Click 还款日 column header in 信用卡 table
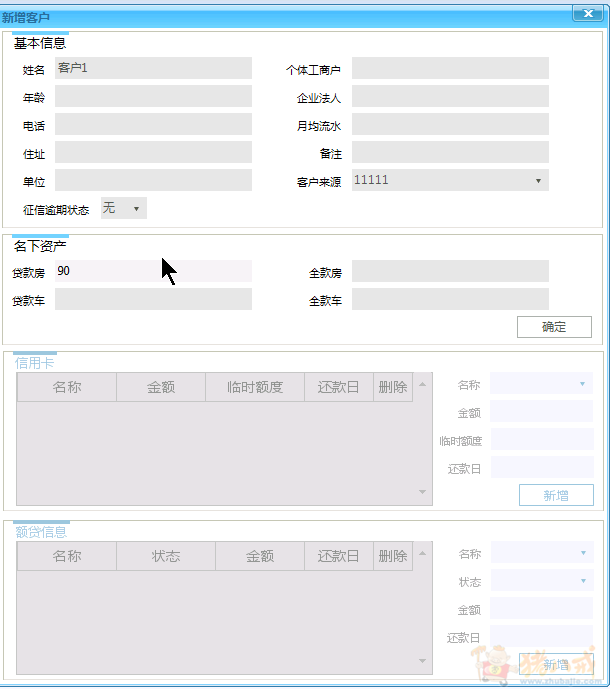The image size is (610, 689). coord(339,387)
